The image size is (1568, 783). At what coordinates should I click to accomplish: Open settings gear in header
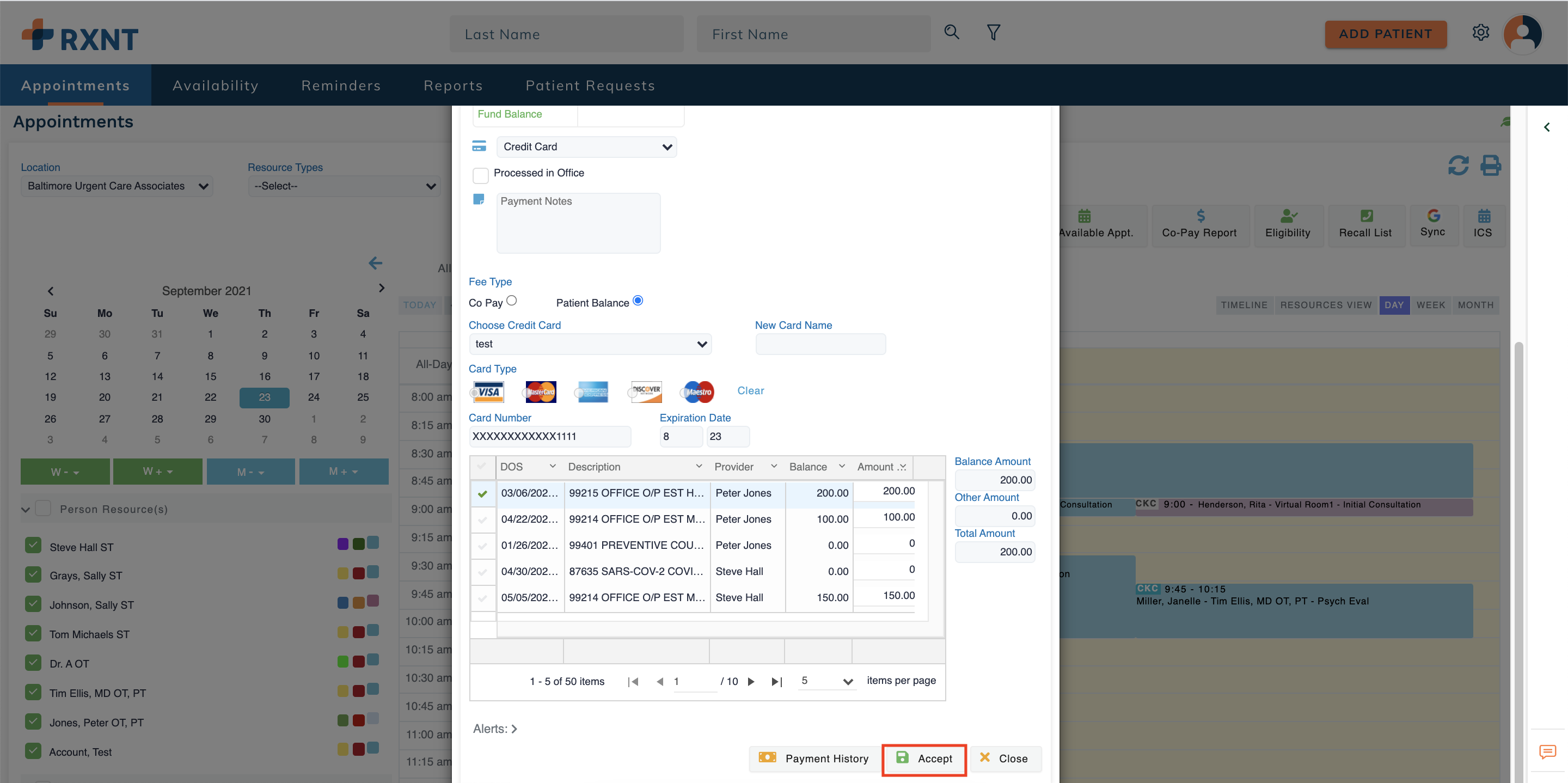pyautogui.click(x=1480, y=32)
